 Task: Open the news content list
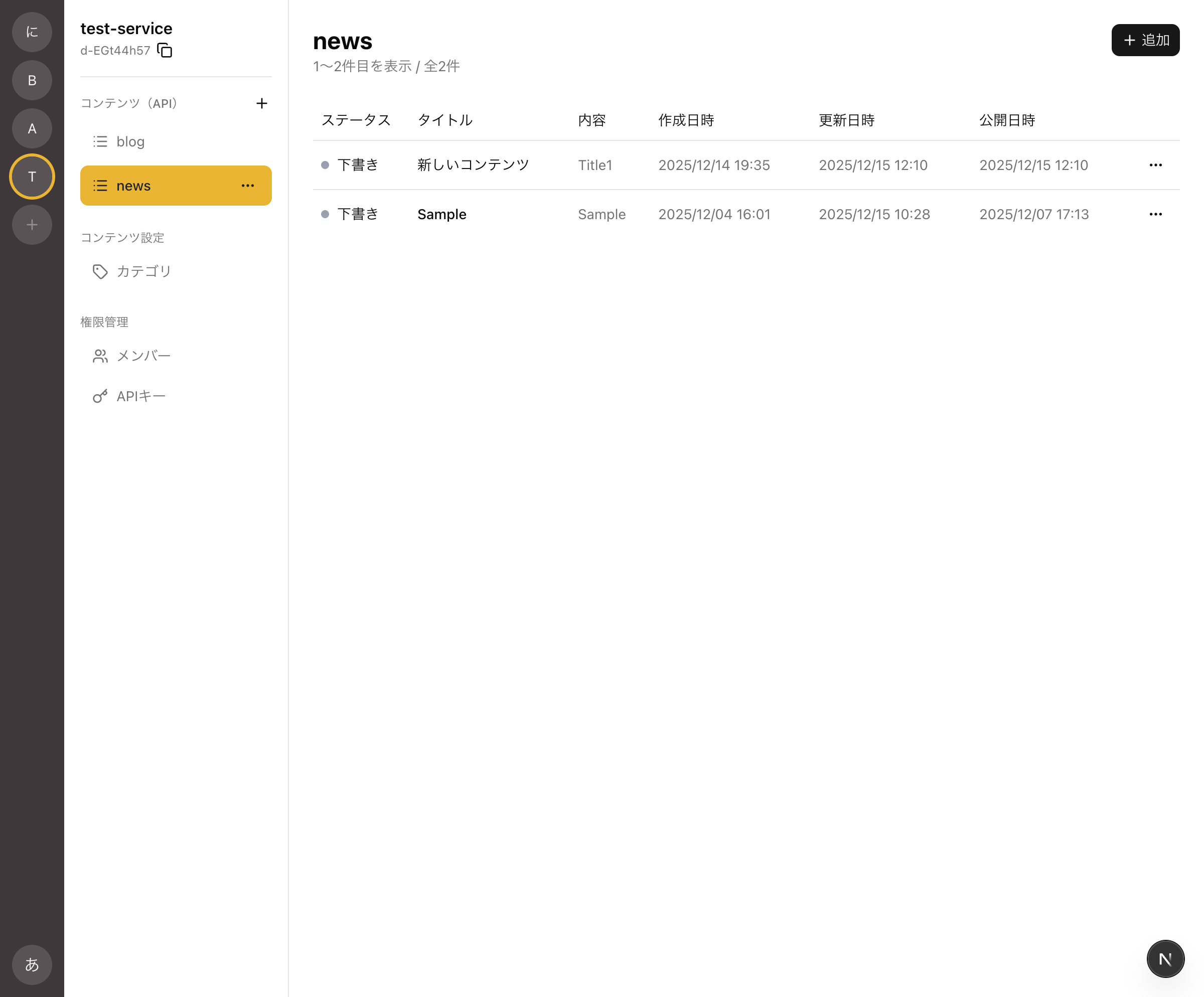[176, 186]
